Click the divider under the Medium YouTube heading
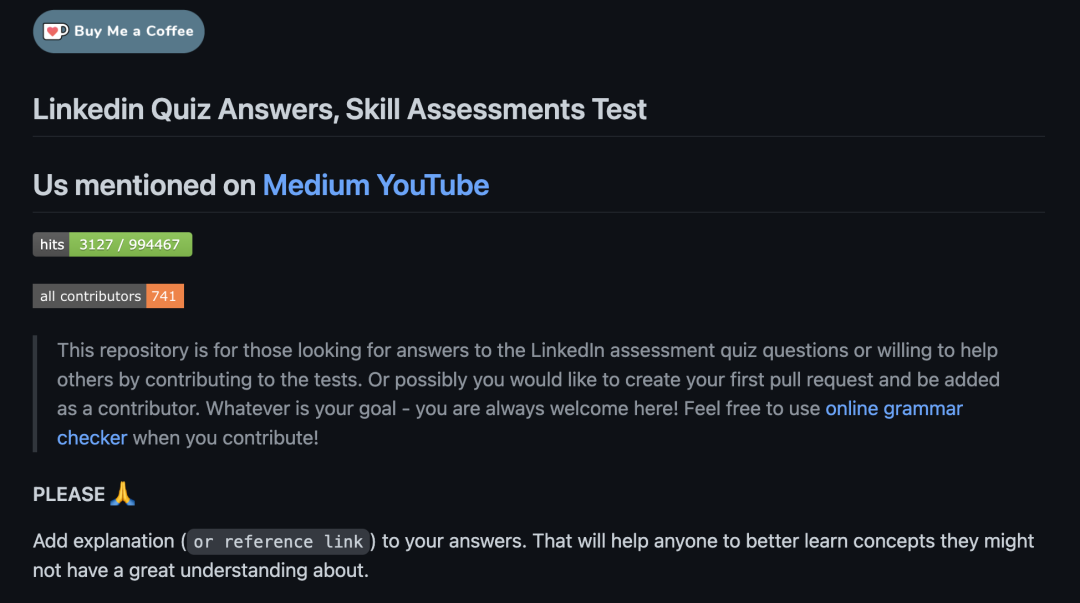 [x=539, y=212]
